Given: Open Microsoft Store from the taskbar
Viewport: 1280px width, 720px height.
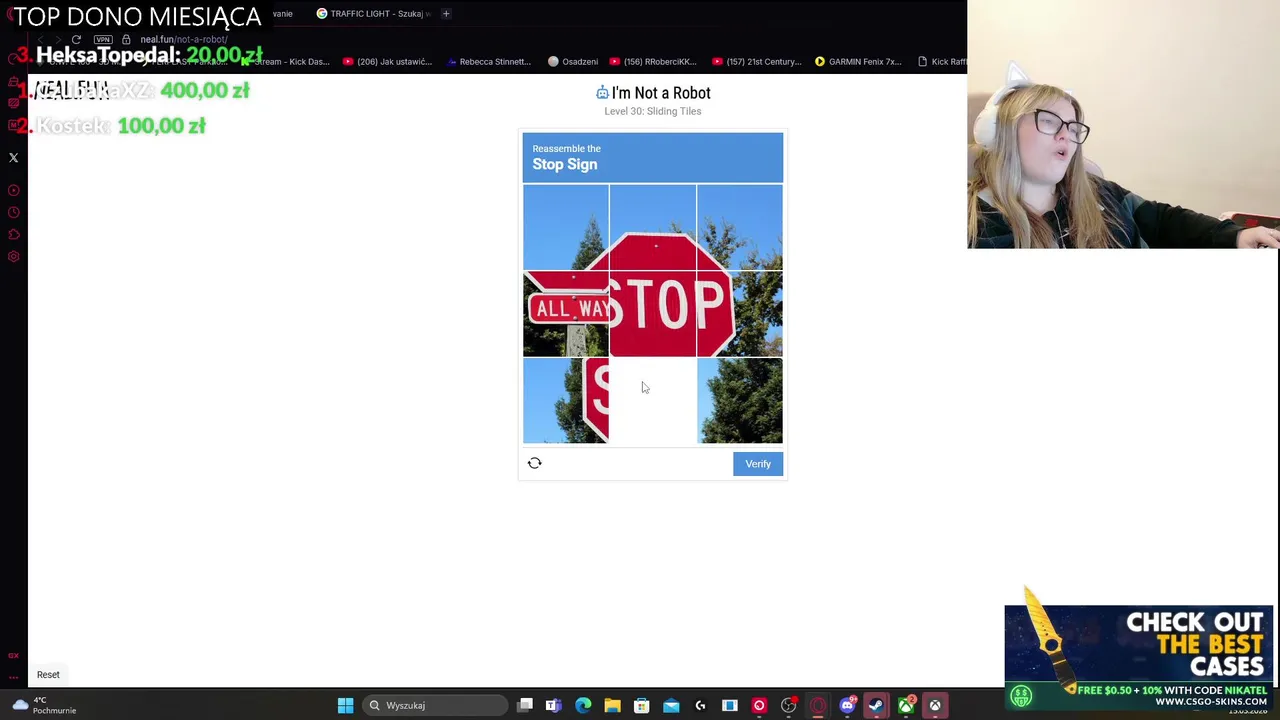Looking at the screenshot, I should [641, 706].
